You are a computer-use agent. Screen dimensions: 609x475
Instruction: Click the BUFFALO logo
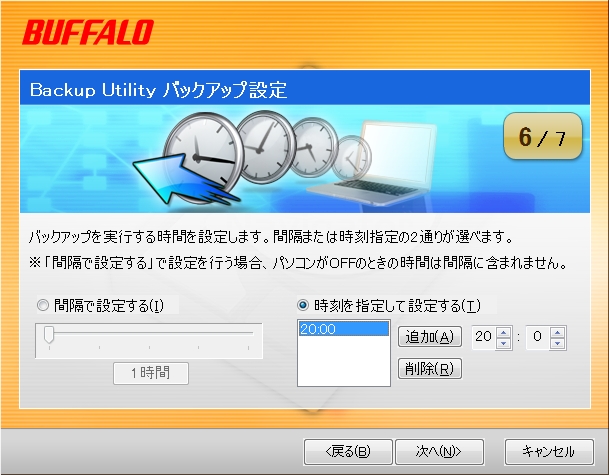coord(88,32)
